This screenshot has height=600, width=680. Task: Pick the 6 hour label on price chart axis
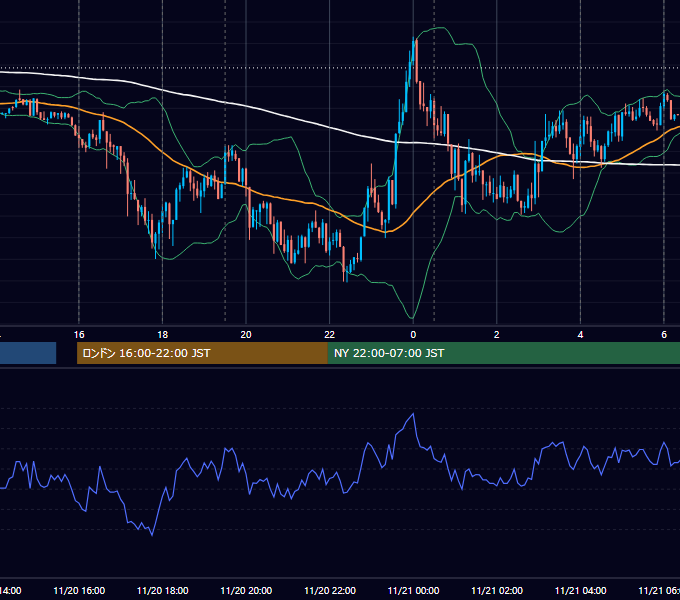664,335
